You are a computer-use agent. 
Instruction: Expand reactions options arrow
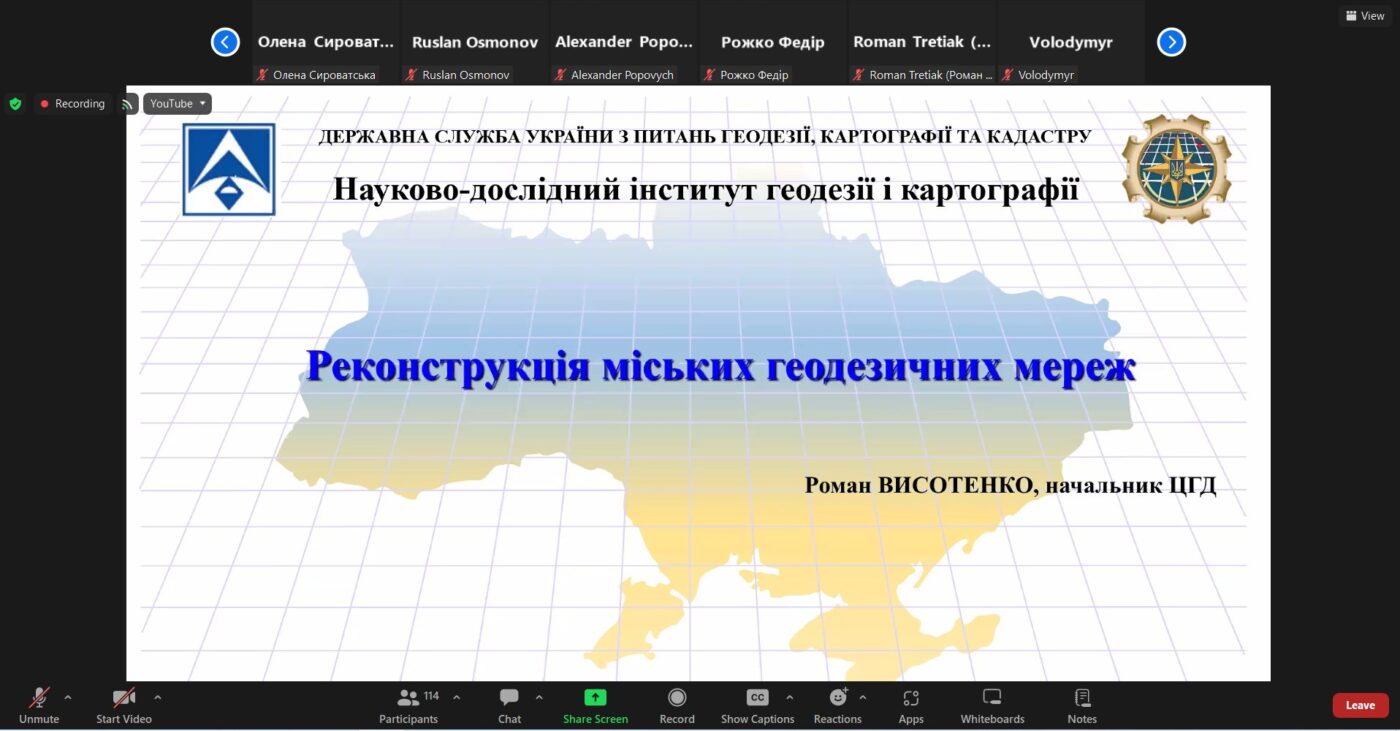click(863, 698)
